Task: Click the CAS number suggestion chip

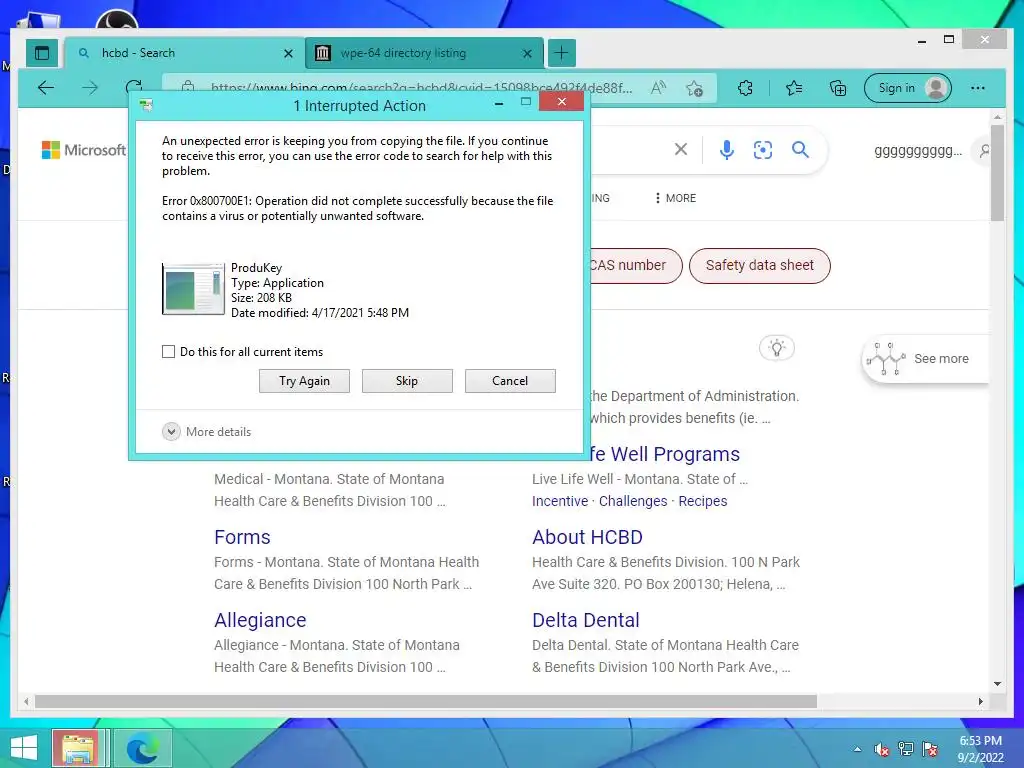Action: [x=635, y=266]
